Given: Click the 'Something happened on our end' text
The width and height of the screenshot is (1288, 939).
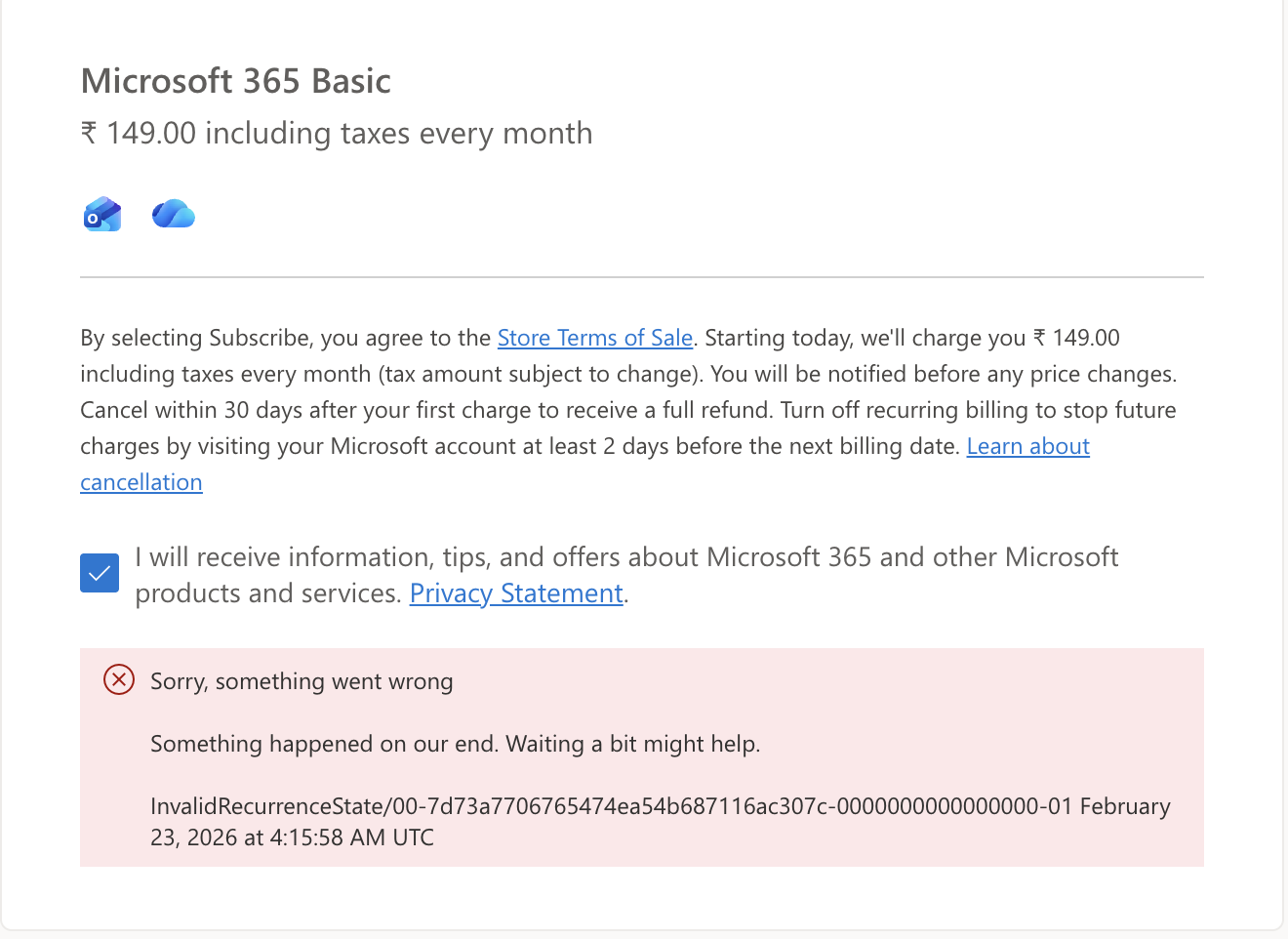Looking at the screenshot, I should pos(455,744).
